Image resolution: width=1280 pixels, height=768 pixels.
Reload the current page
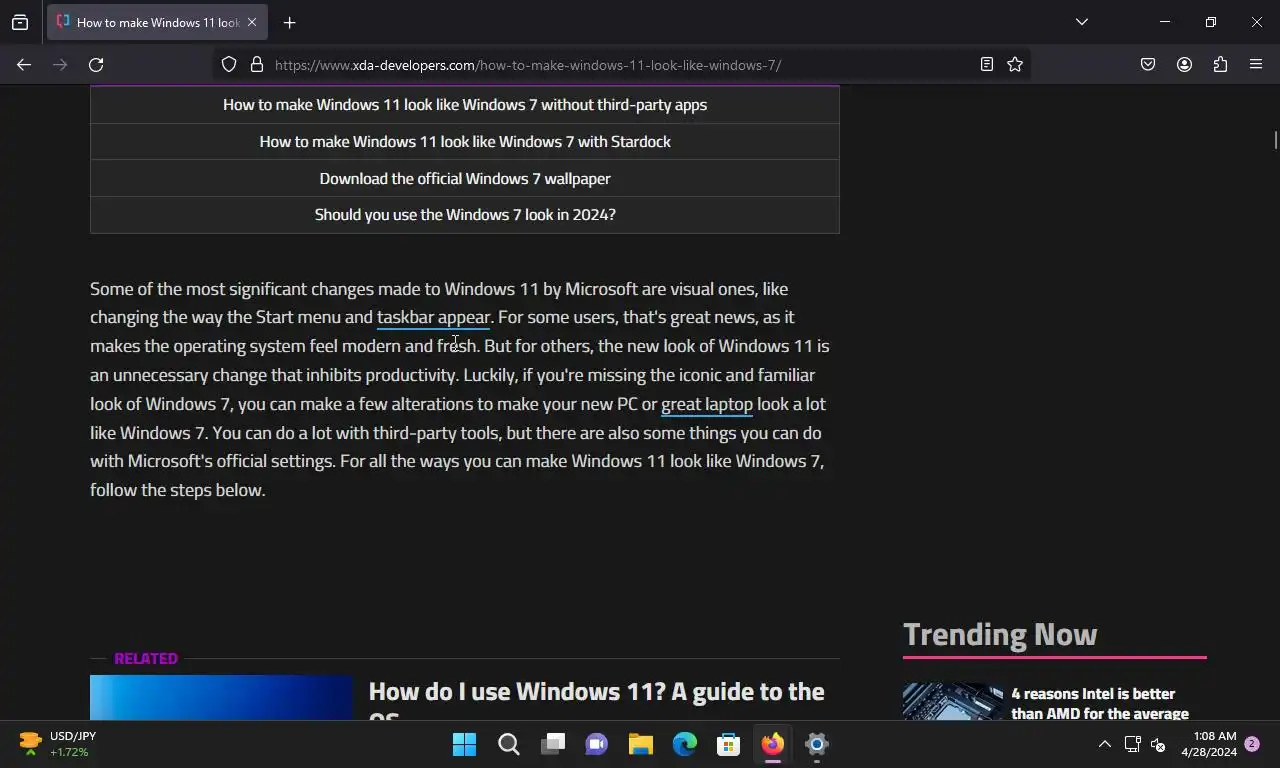[96, 65]
